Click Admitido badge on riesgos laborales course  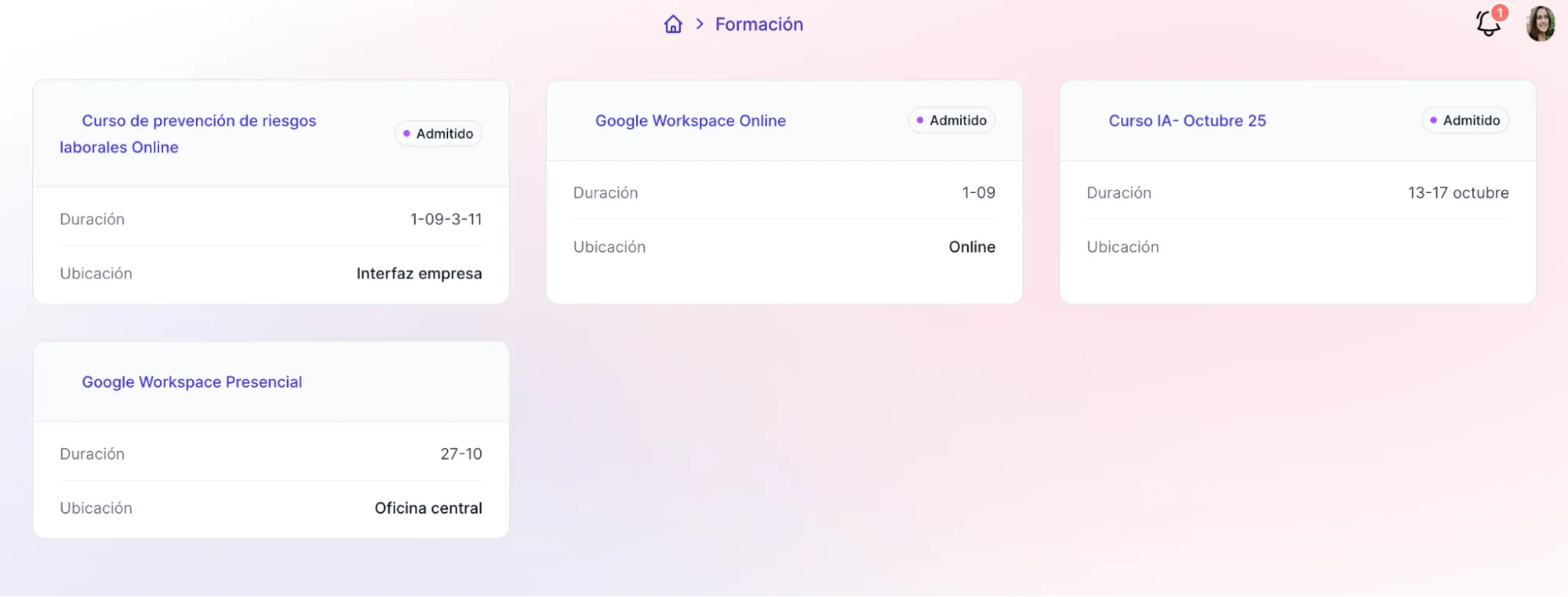[438, 133]
